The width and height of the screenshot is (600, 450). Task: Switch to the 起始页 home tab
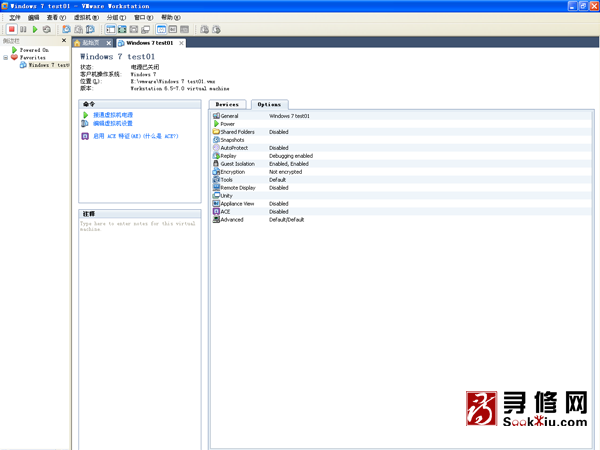[91, 43]
